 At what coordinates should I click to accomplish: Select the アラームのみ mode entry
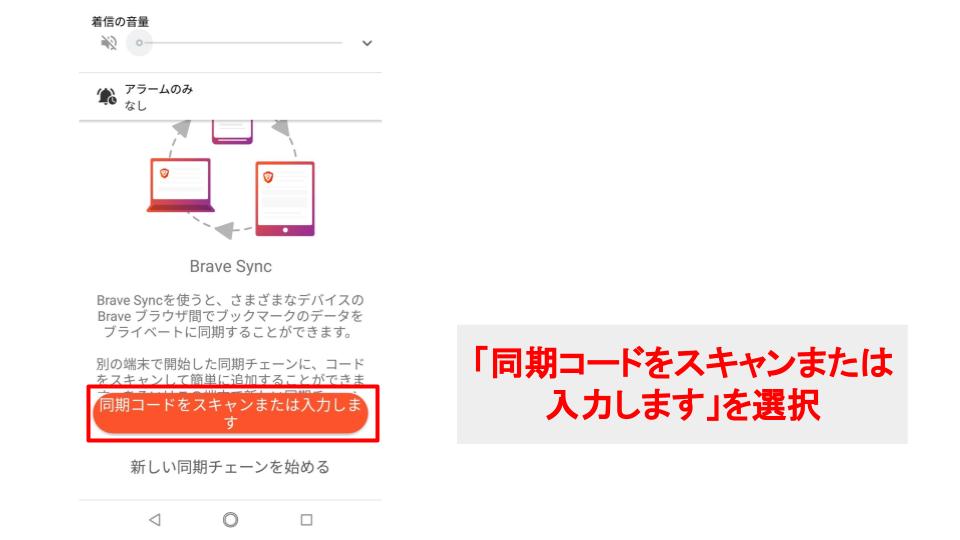230,97
